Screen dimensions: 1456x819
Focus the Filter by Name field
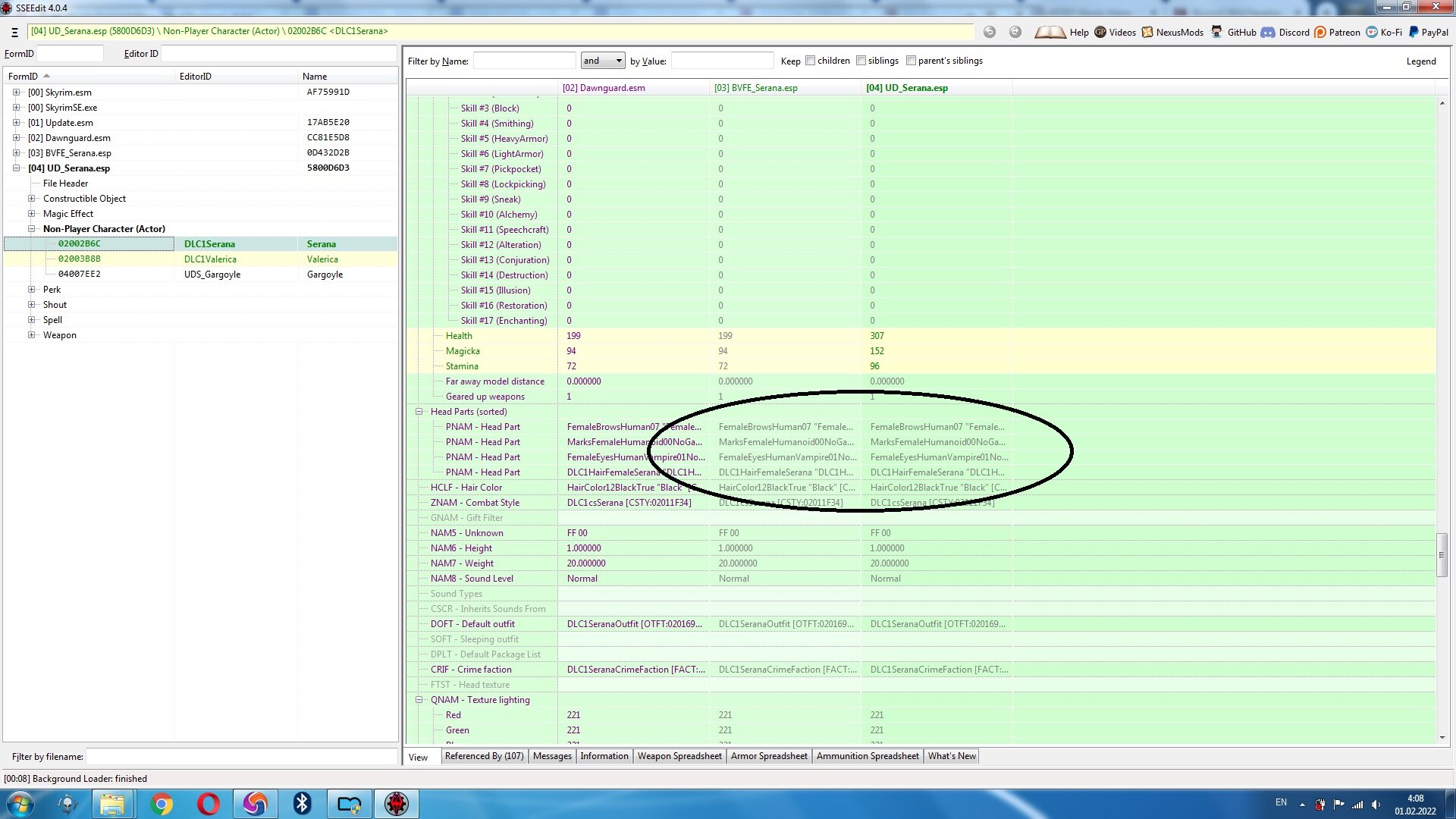(524, 61)
